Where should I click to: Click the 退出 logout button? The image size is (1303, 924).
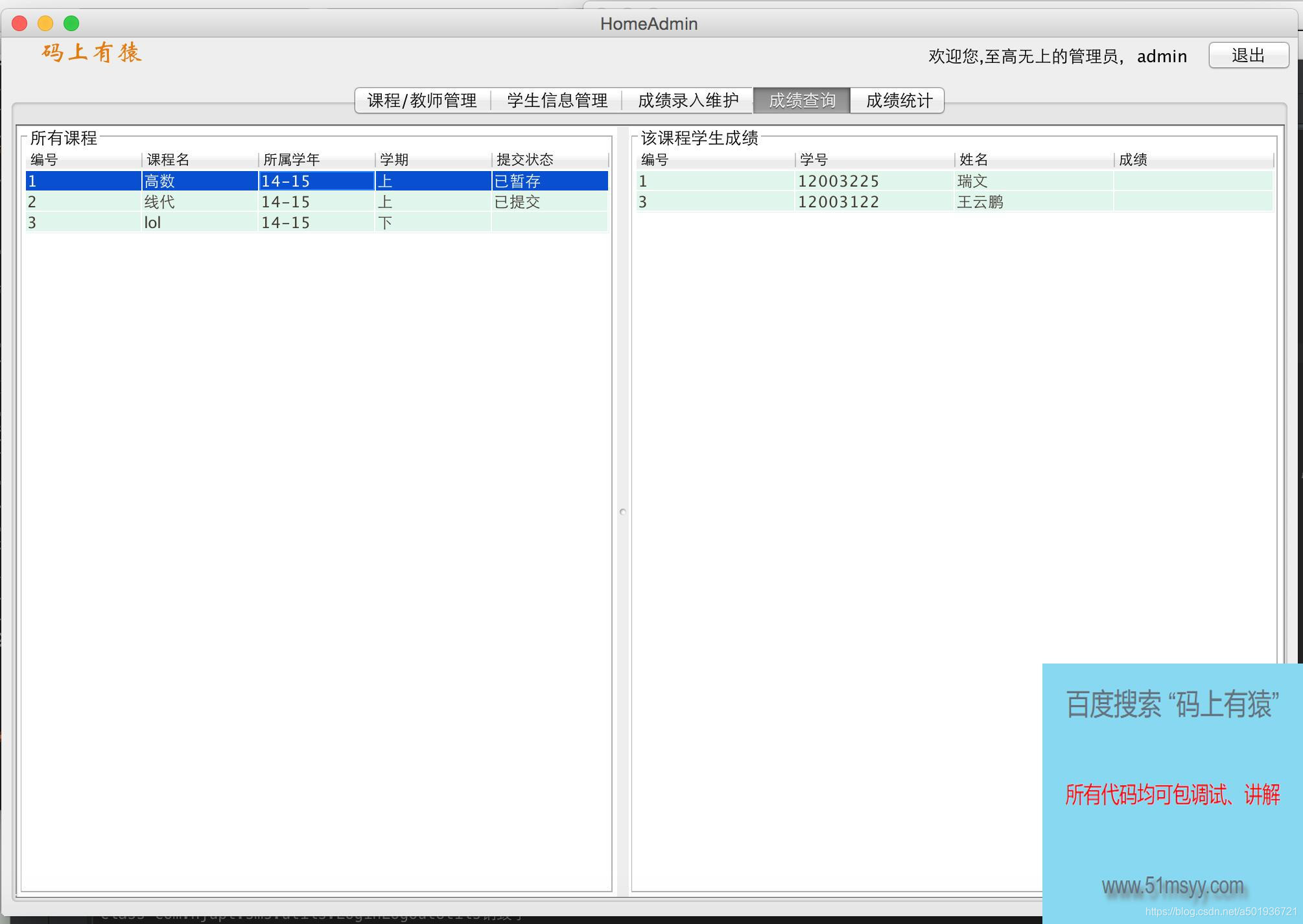tap(1249, 55)
